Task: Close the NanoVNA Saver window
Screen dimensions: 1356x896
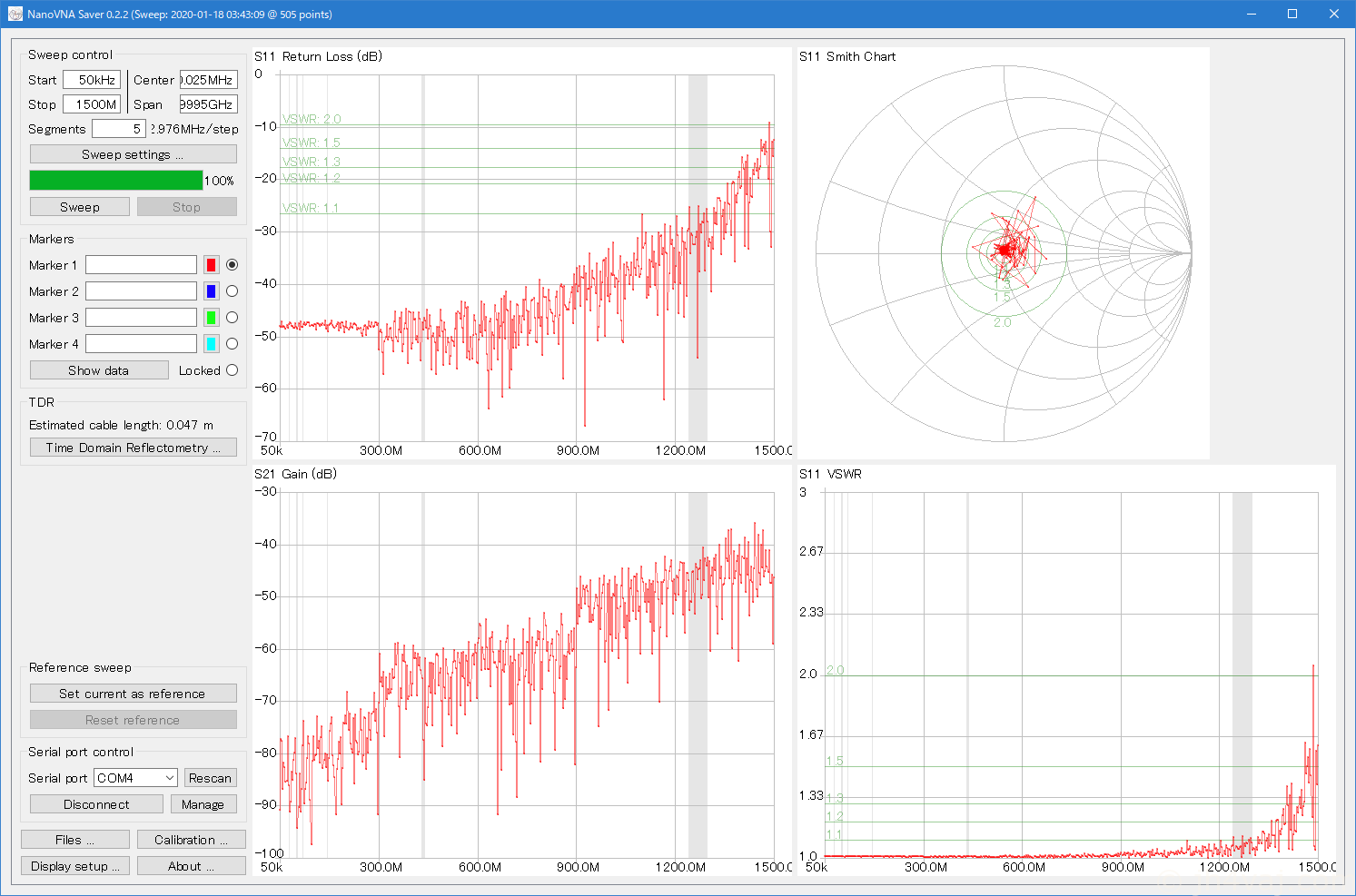Action: (1334, 14)
